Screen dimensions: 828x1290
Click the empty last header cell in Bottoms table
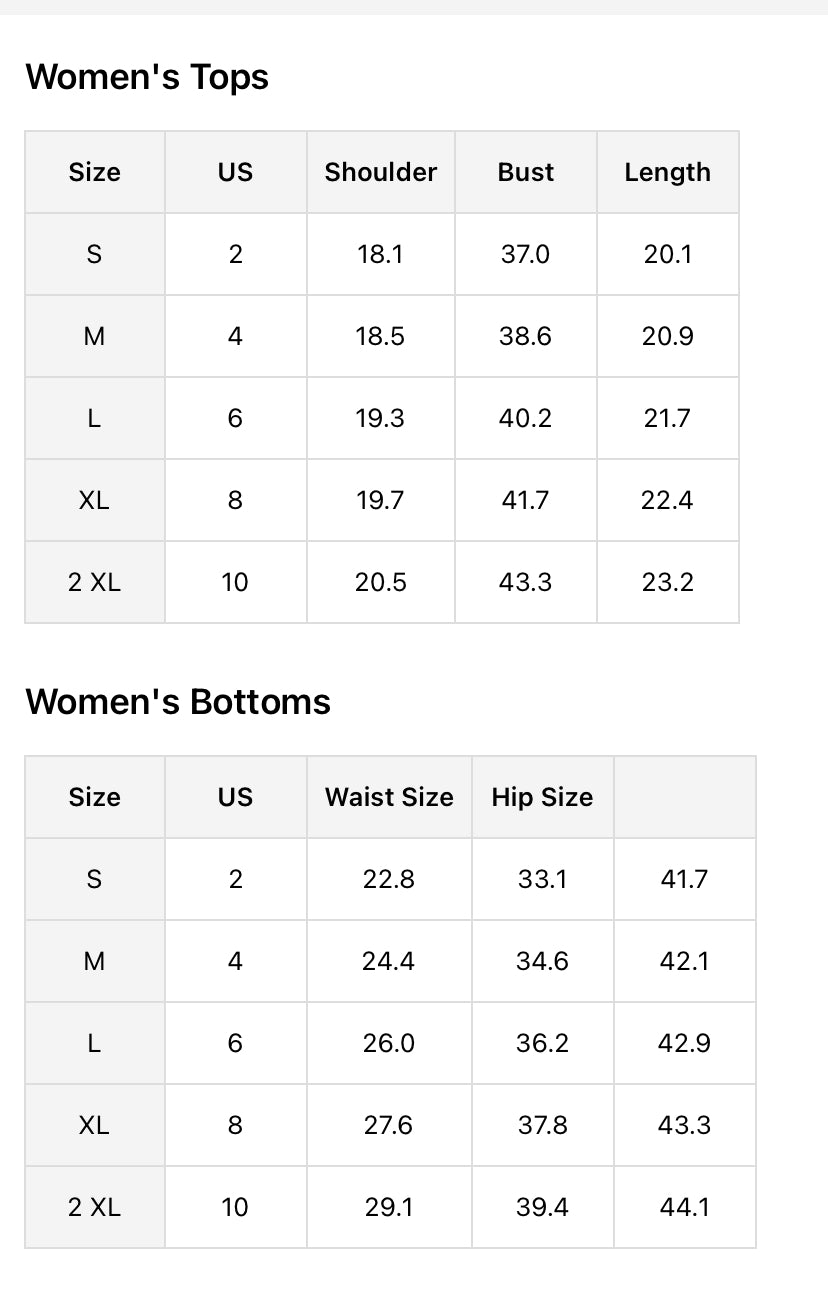pos(684,797)
